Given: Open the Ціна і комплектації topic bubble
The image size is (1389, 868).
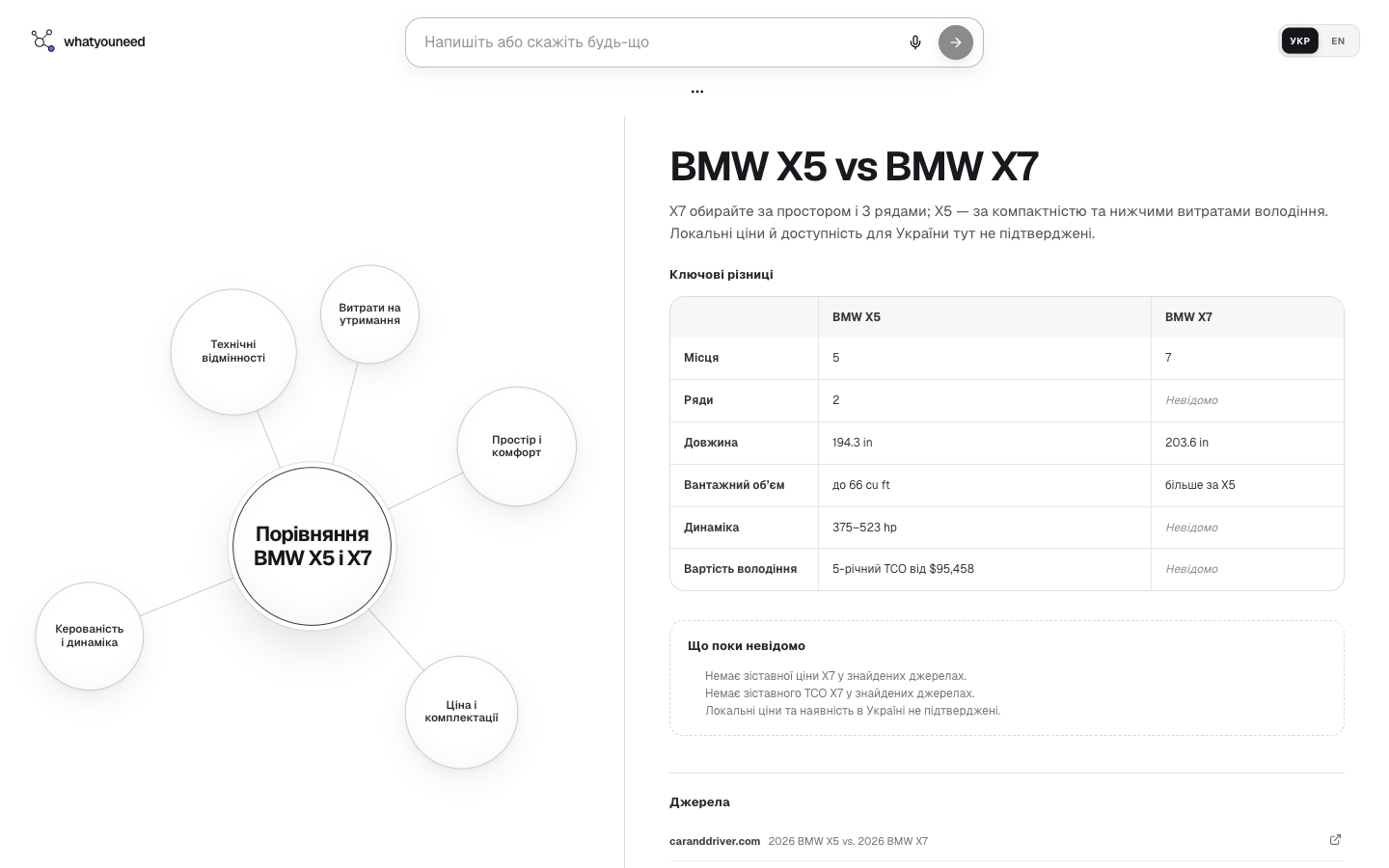Looking at the screenshot, I should pos(461,713).
